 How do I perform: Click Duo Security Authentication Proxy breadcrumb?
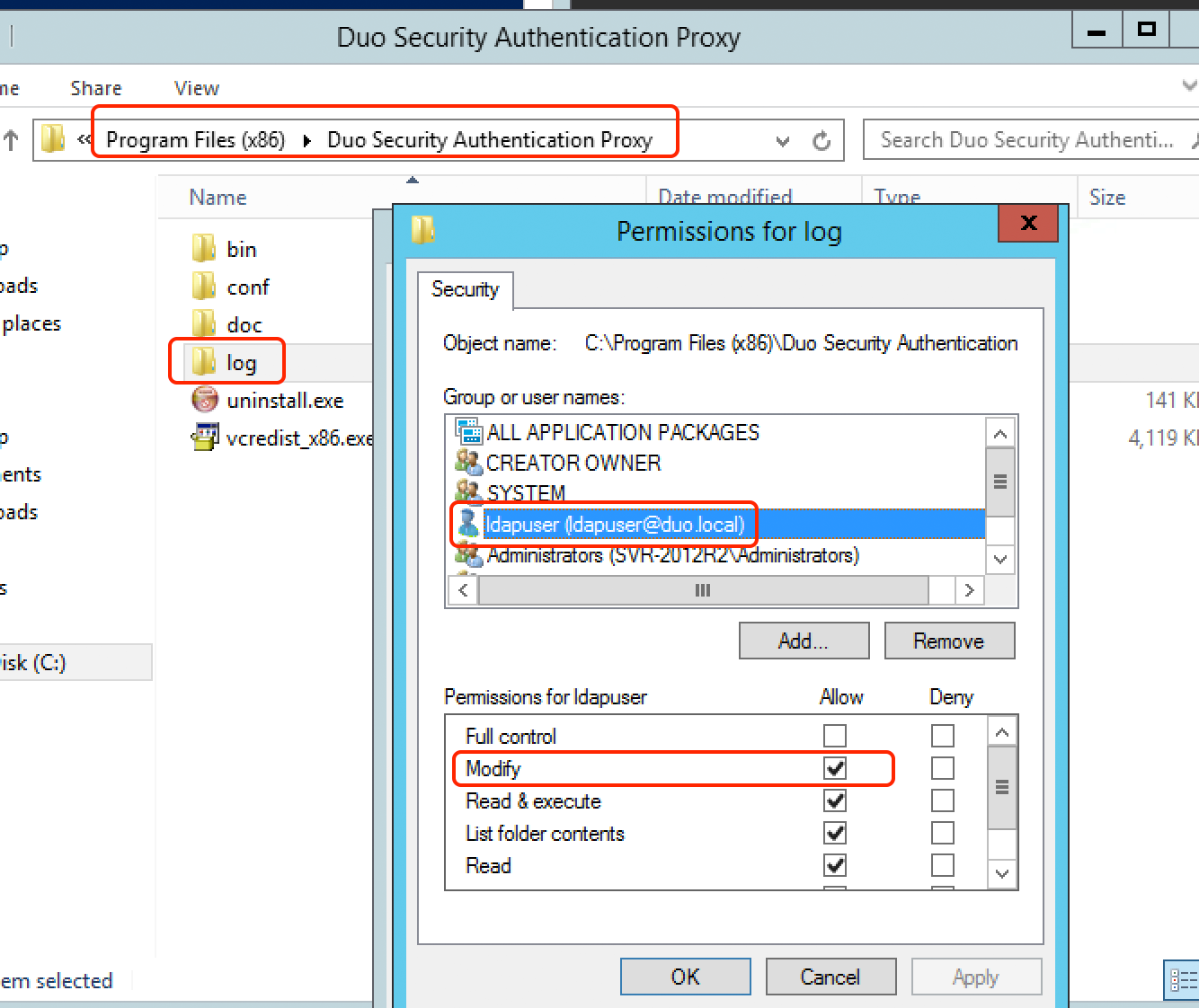490,140
